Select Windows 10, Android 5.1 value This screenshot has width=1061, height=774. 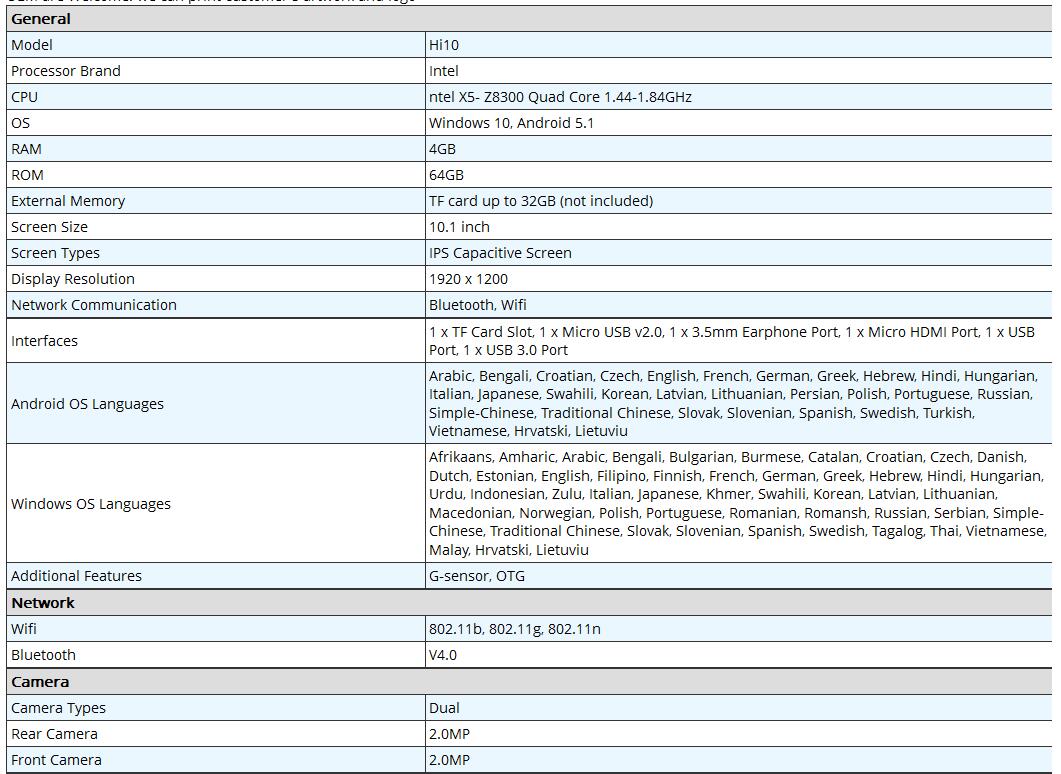(x=512, y=123)
